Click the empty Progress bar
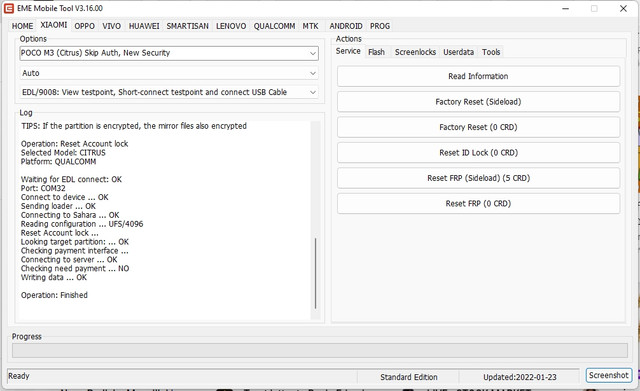The width and height of the screenshot is (640, 391). [x=320, y=350]
